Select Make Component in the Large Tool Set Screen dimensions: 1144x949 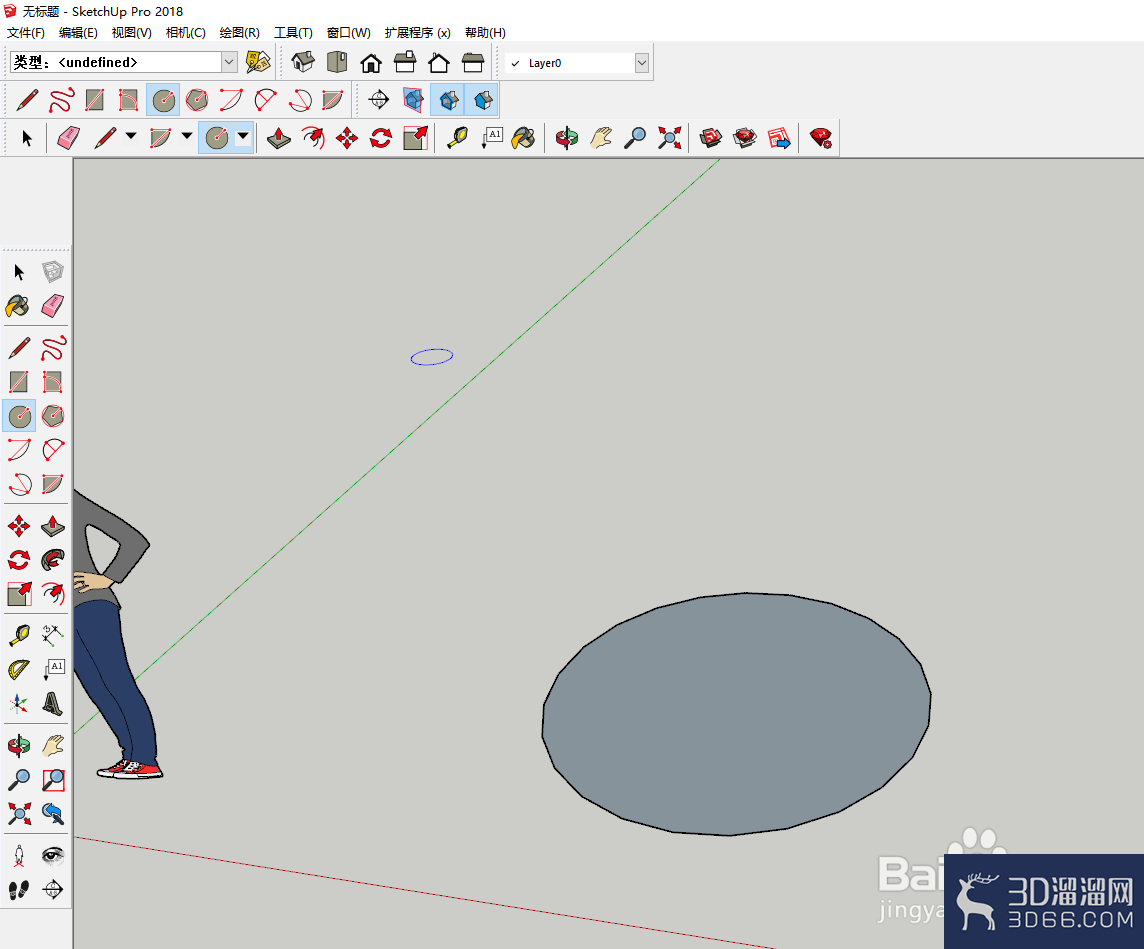(x=53, y=272)
